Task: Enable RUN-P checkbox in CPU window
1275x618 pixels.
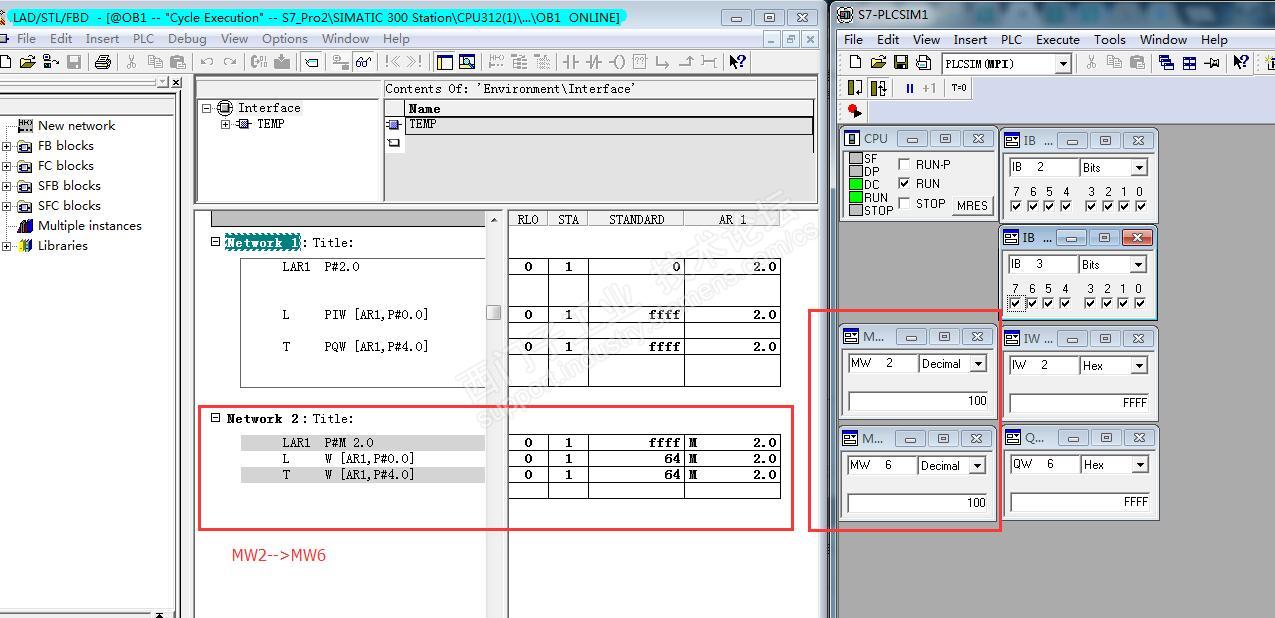Action: click(x=905, y=164)
